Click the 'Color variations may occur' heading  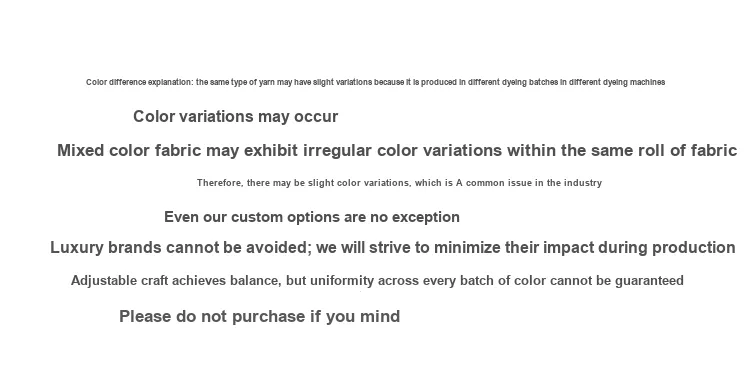[235, 116]
